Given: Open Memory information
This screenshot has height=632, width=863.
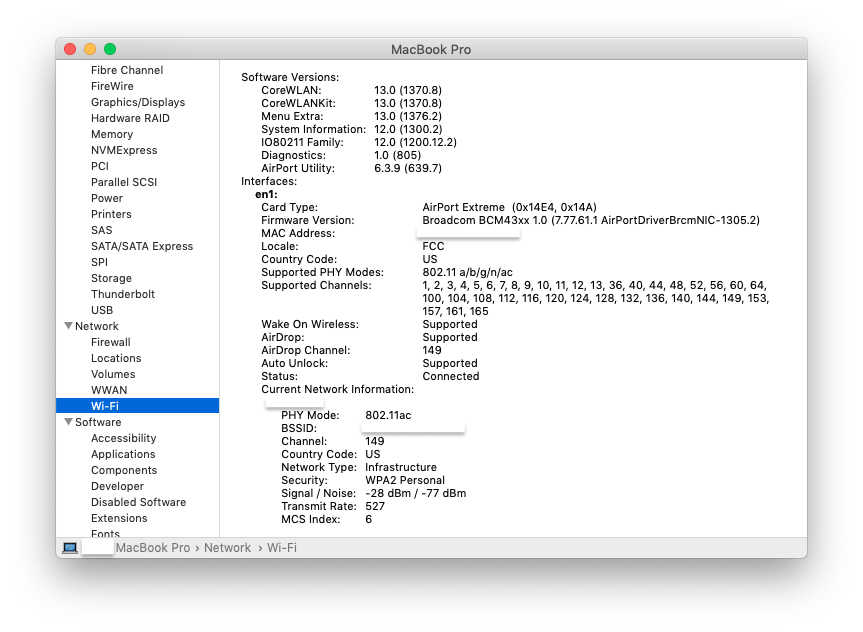Looking at the screenshot, I should tap(112, 134).
